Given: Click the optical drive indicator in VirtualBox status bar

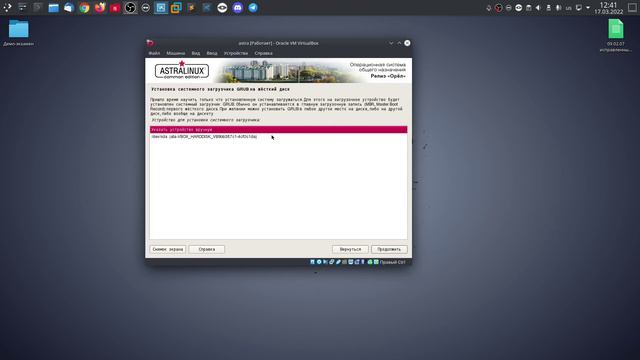Looking at the screenshot, I should tap(319, 262).
